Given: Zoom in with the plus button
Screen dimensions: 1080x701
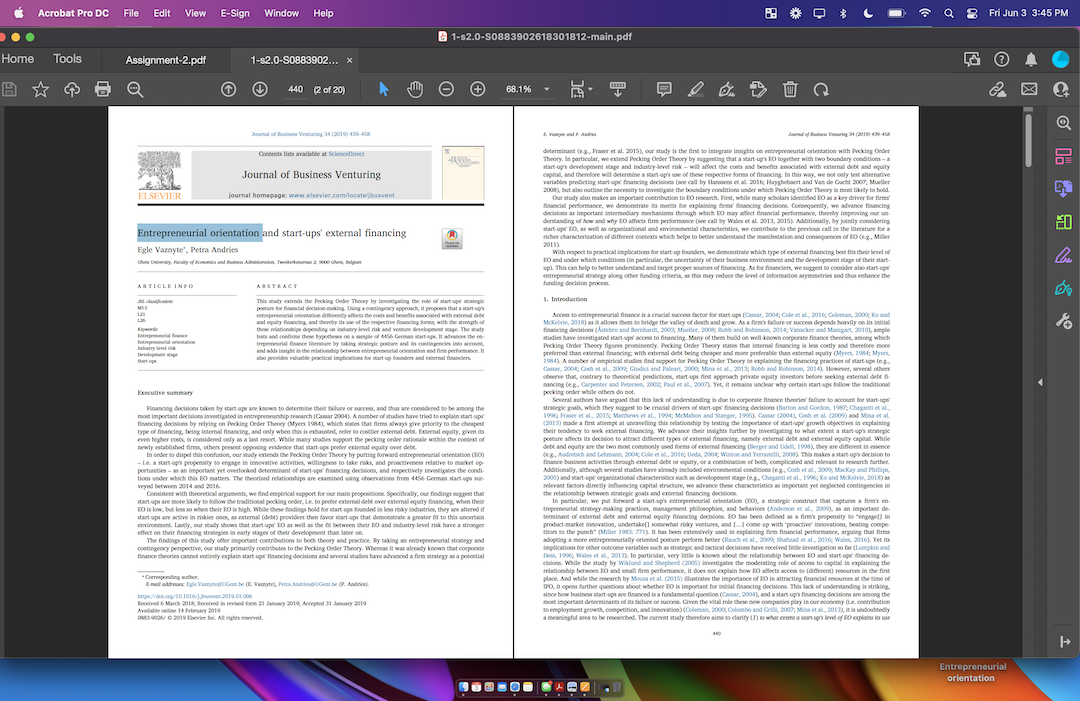Looking at the screenshot, I should [477, 89].
